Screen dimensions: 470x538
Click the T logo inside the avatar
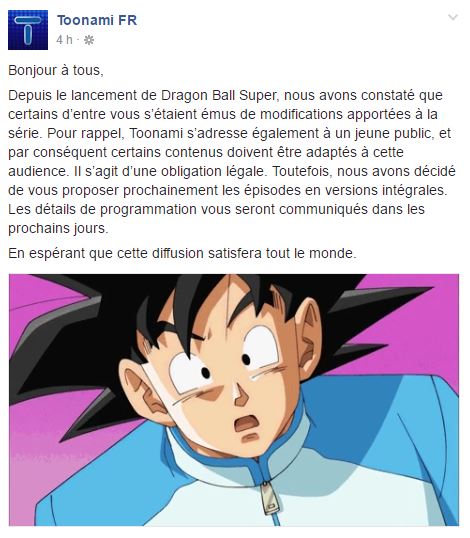coord(28,30)
